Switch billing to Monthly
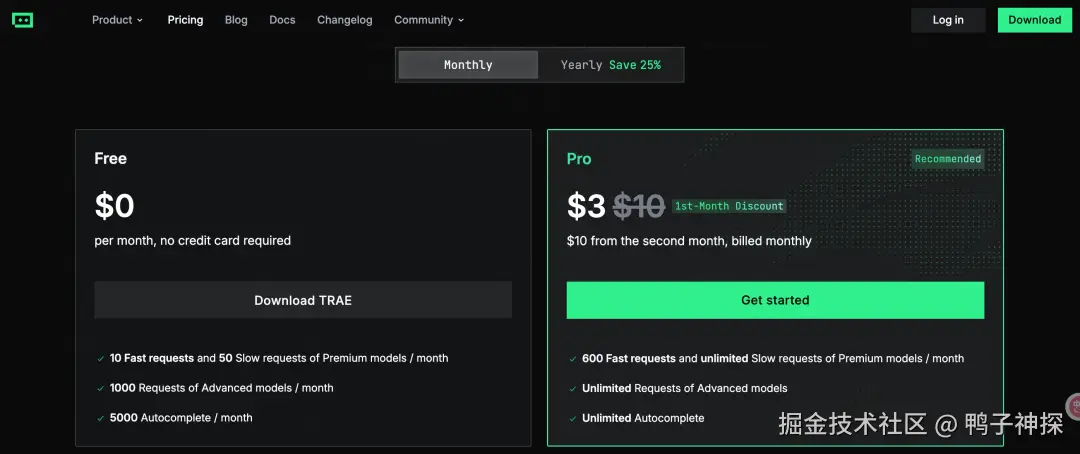This screenshot has width=1080, height=454. click(x=468, y=65)
